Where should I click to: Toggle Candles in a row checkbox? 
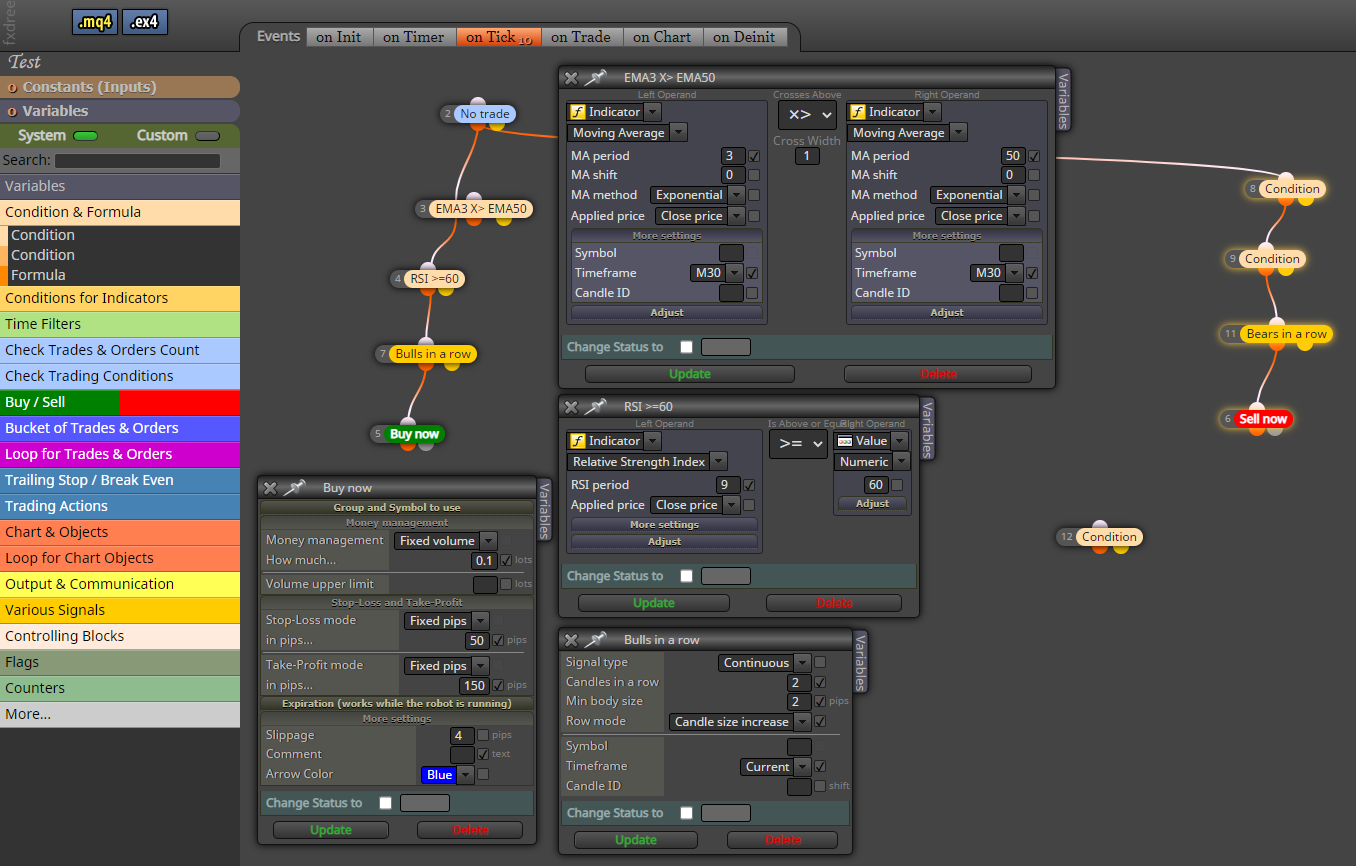coord(820,682)
